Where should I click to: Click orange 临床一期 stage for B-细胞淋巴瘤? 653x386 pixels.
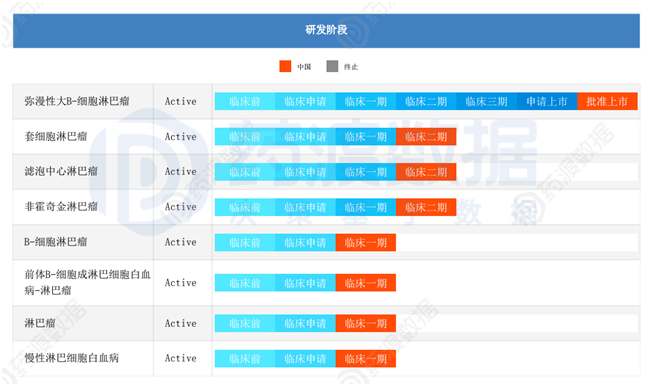tap(366, 242)
